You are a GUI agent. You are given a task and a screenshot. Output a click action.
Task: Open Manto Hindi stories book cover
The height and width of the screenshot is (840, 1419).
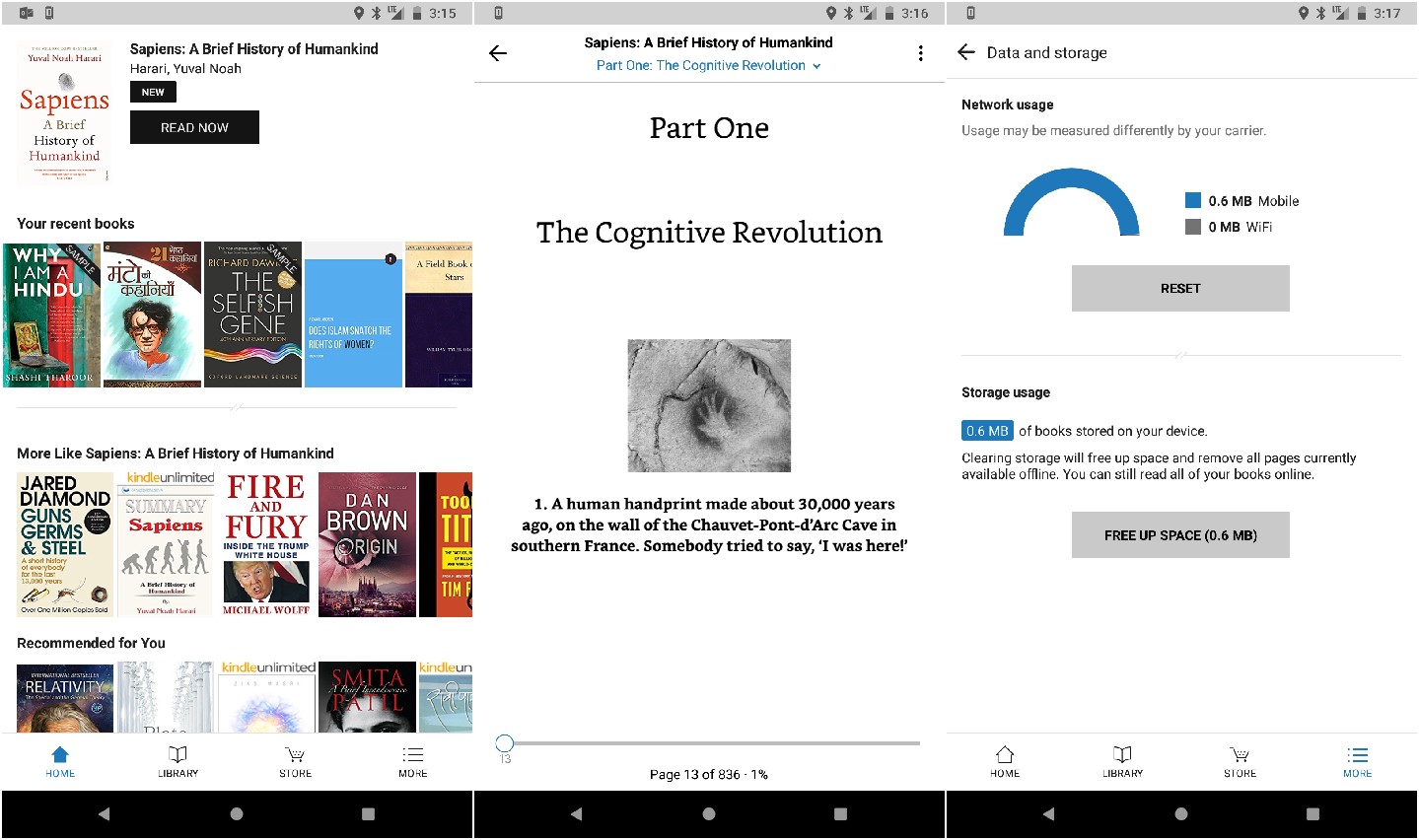tap(152, 315)
